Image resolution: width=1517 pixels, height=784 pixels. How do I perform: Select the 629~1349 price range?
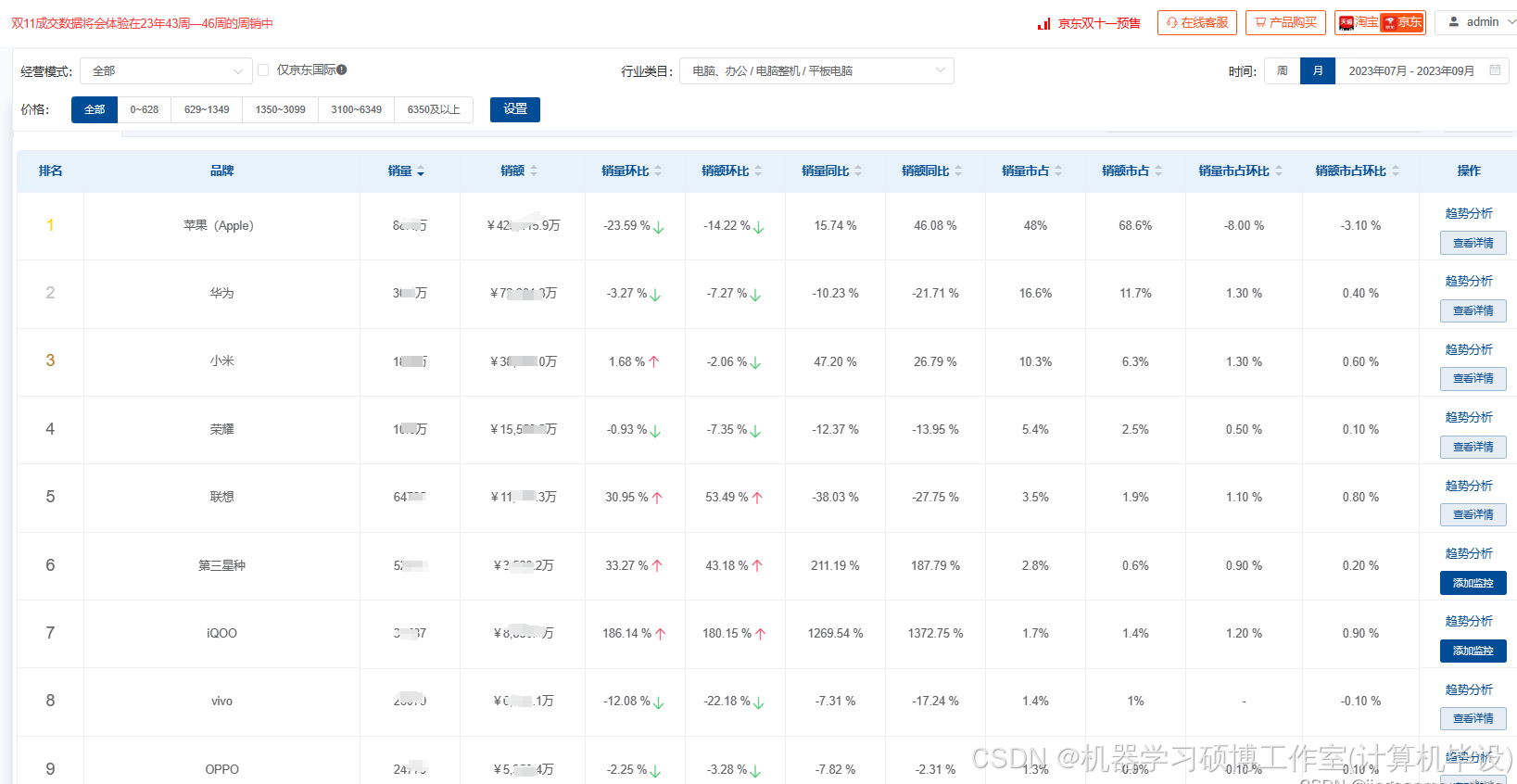click(x=207, y=109)
